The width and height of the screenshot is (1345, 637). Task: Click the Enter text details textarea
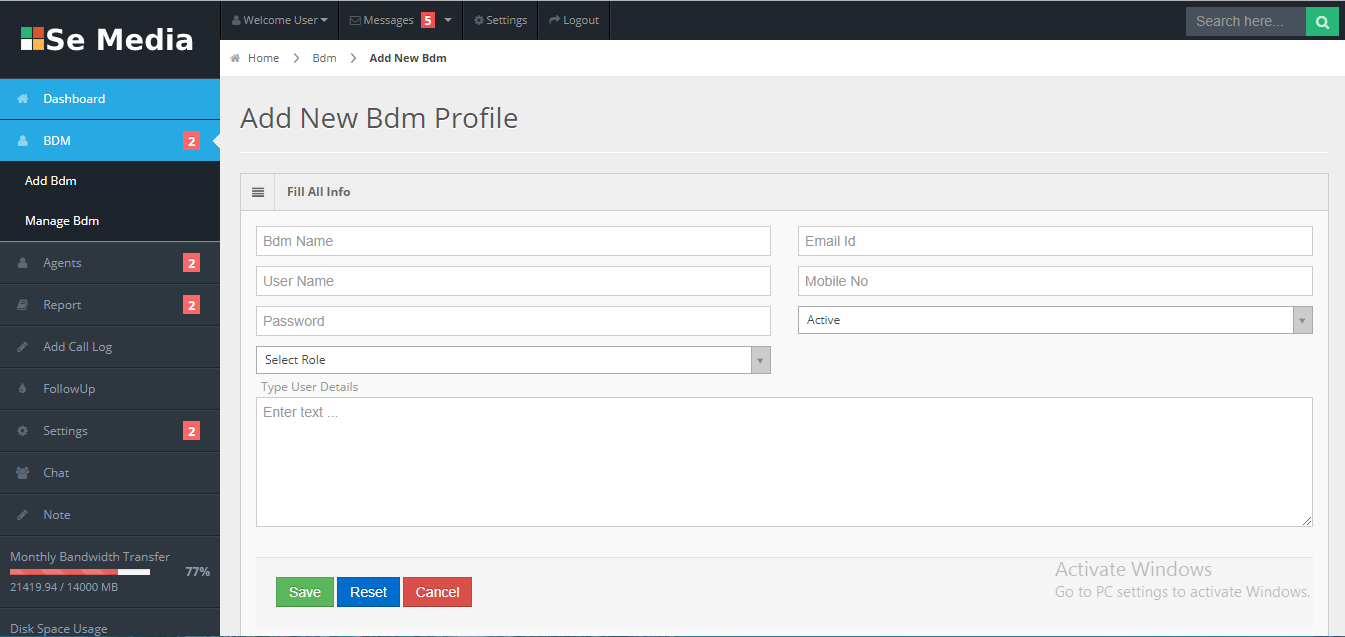coord(784,462)
